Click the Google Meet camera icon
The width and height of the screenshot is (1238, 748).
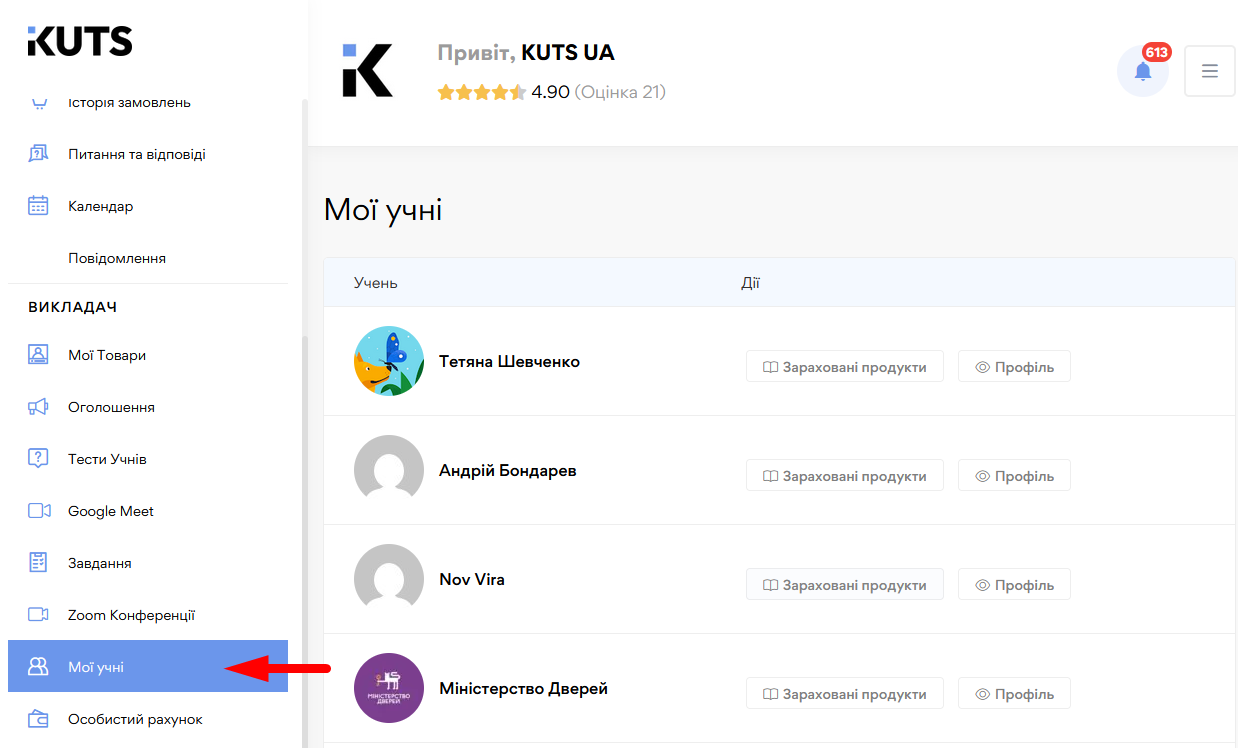tap(38, 511)
